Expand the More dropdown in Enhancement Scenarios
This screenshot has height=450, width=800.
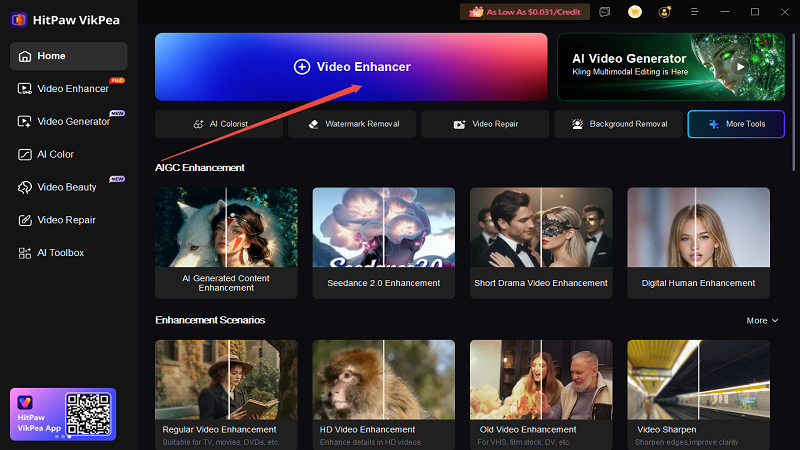(x=762, y=320)
